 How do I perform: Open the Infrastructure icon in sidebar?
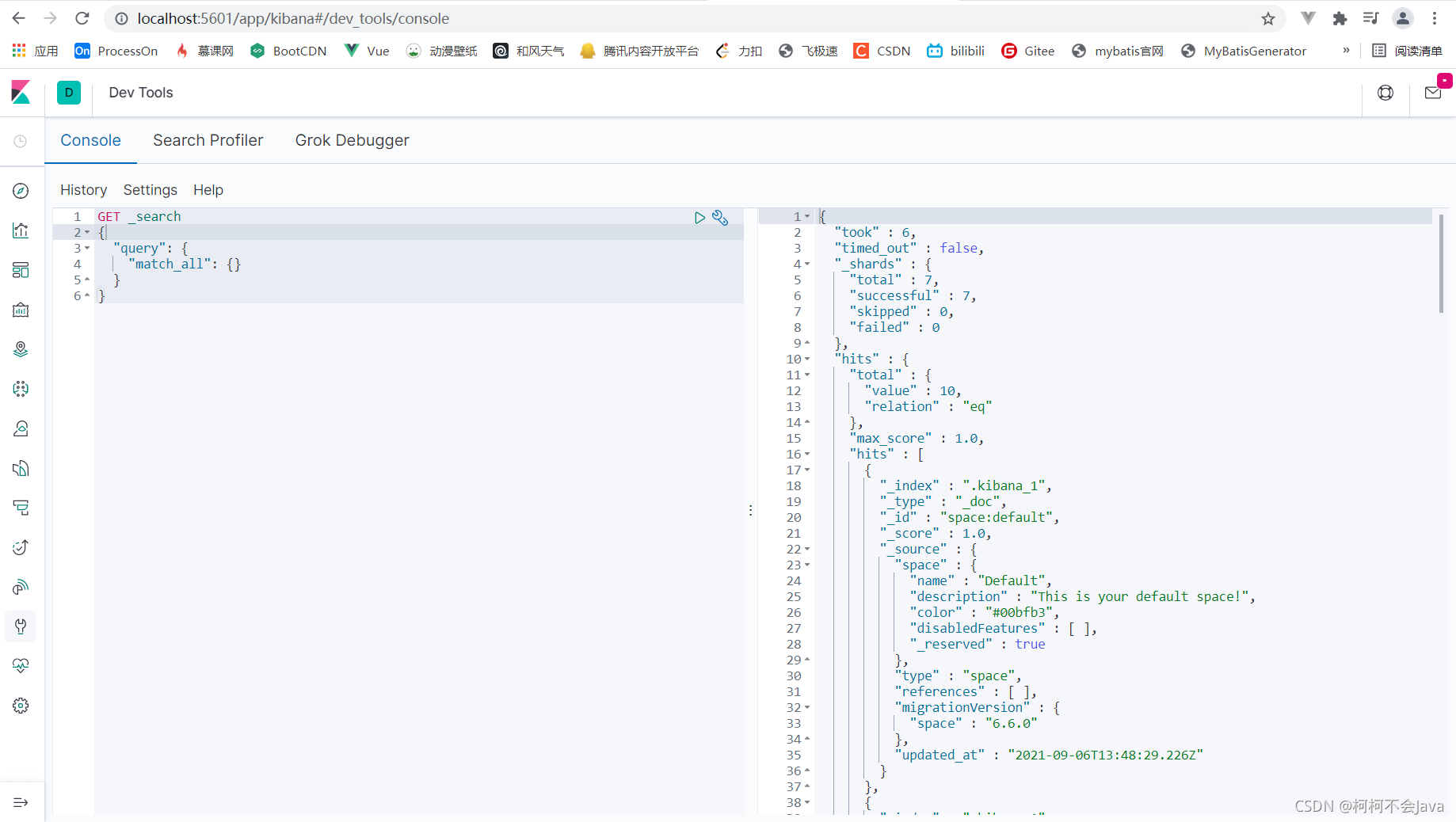point(21,428)
